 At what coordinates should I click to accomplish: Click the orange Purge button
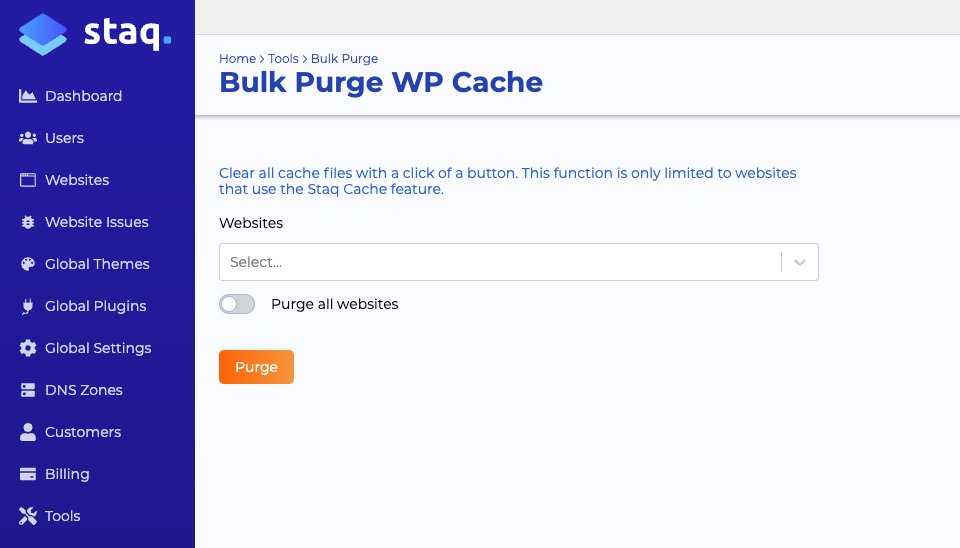tap(257, 367)
